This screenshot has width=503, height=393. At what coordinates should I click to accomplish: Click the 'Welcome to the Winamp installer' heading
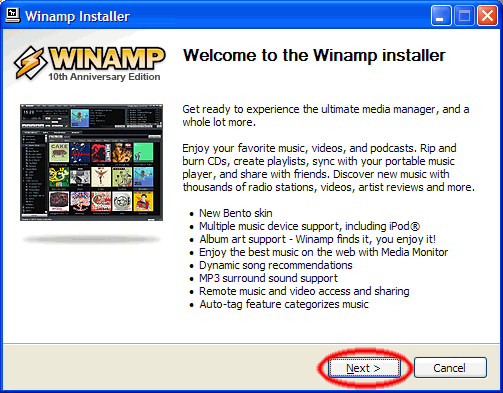314,55
